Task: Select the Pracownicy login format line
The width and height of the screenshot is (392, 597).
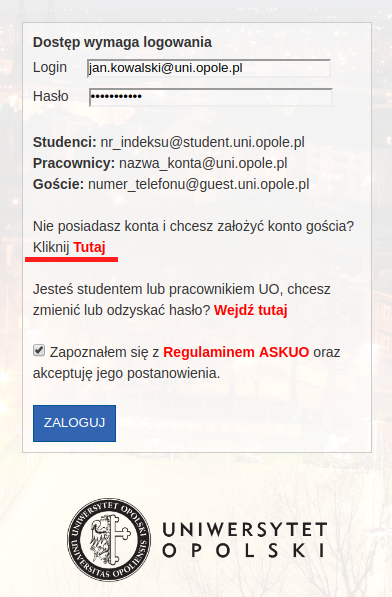Action: click(x=160, y=163)
